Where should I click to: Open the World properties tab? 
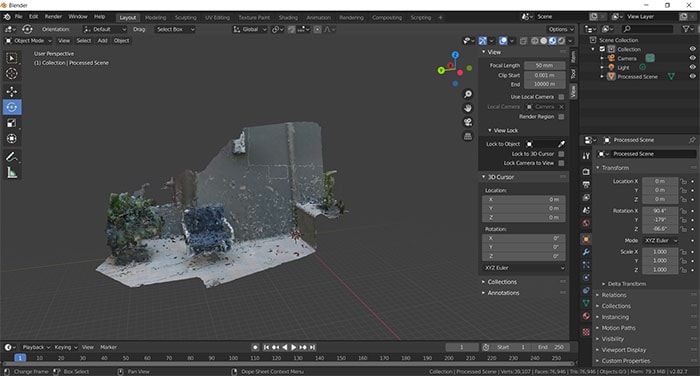coord(586,223)
